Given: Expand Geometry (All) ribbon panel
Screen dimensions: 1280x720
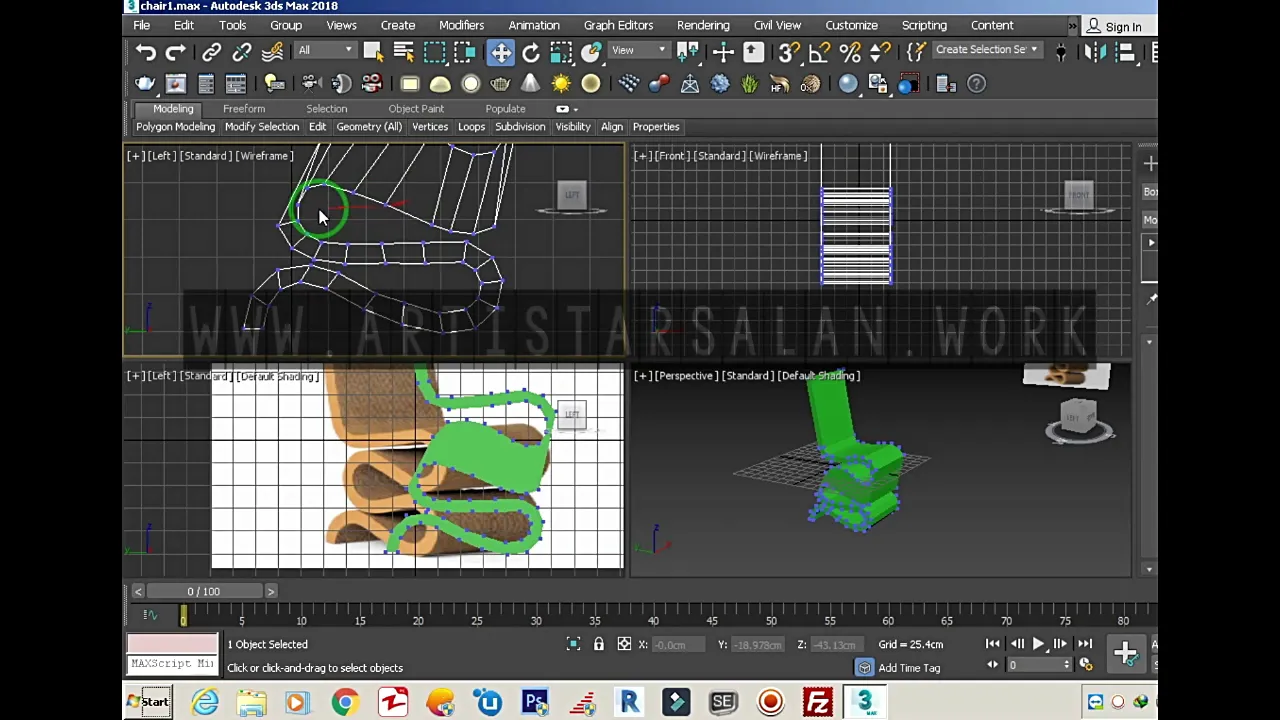Looking at the screenshot, I should point(369,127).
